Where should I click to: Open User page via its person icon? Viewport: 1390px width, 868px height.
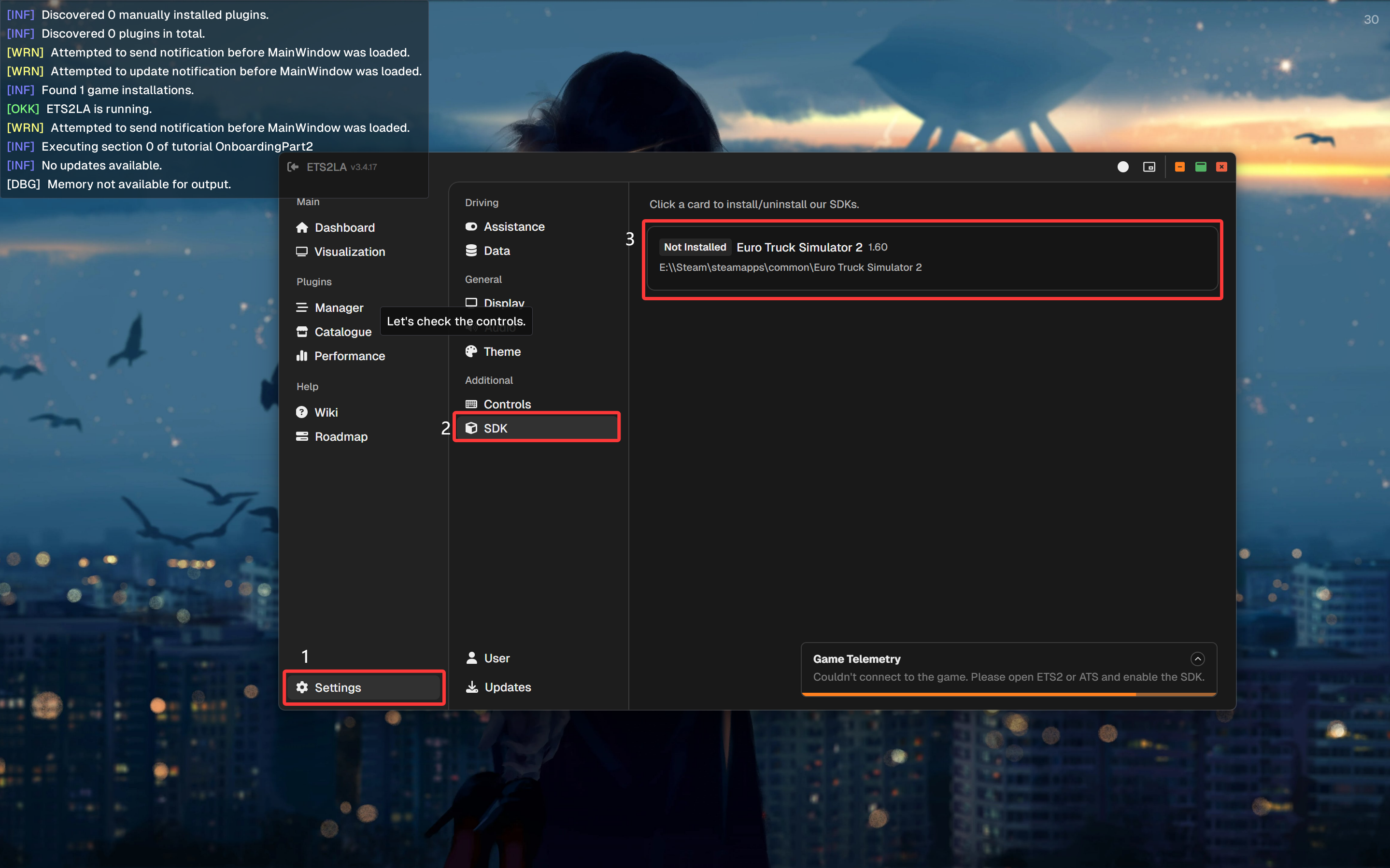pyautogui.click(x=472, y=658)
